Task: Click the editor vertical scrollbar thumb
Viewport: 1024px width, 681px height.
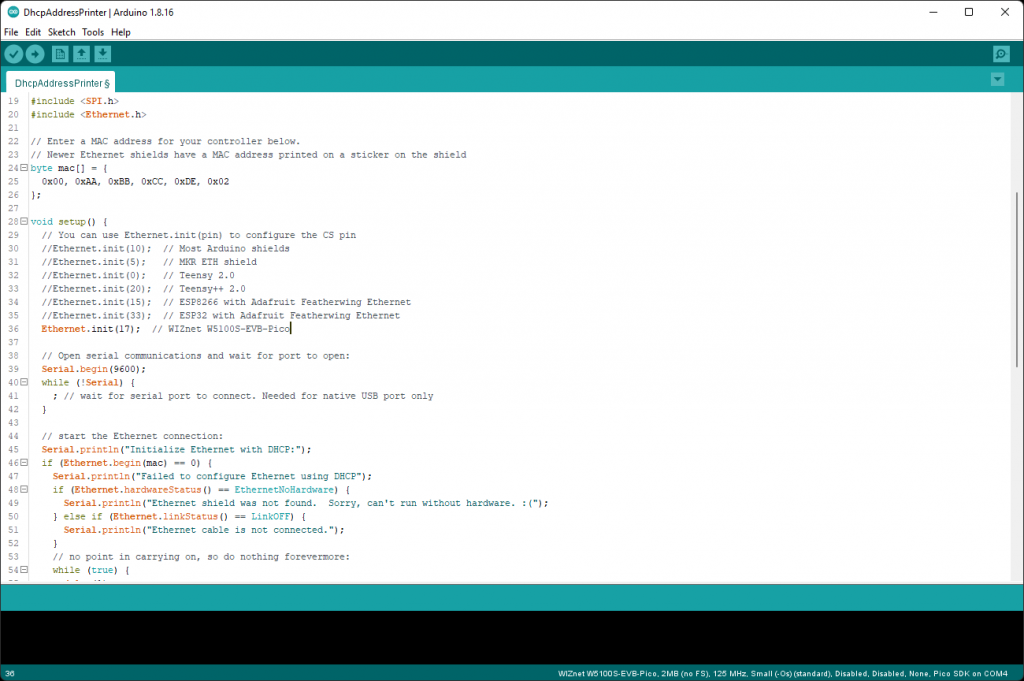Action: point(1016,279)
